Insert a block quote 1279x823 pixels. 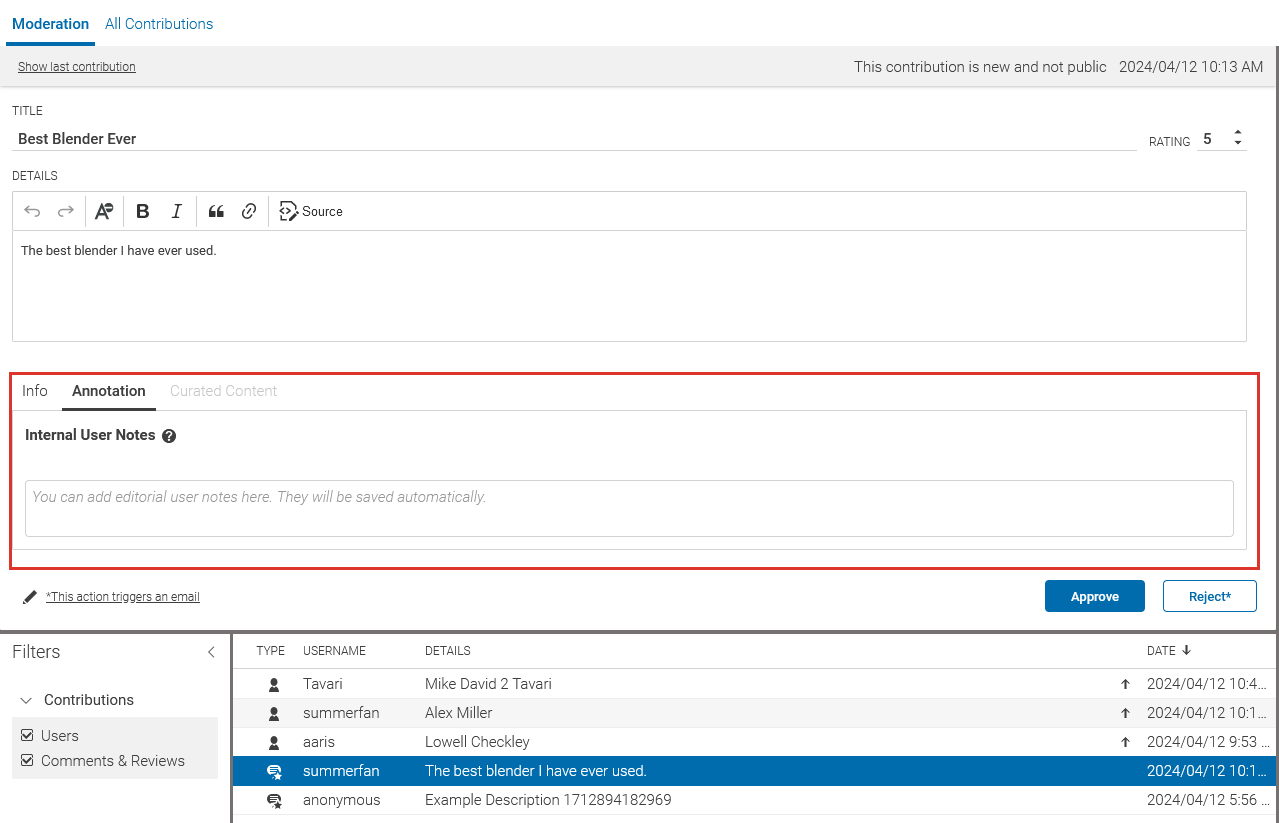216,211
